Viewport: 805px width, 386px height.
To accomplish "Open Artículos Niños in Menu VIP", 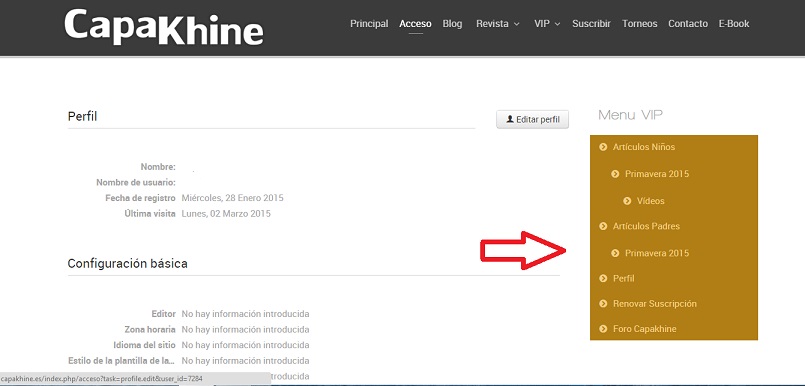I will [x=644, y=147].
